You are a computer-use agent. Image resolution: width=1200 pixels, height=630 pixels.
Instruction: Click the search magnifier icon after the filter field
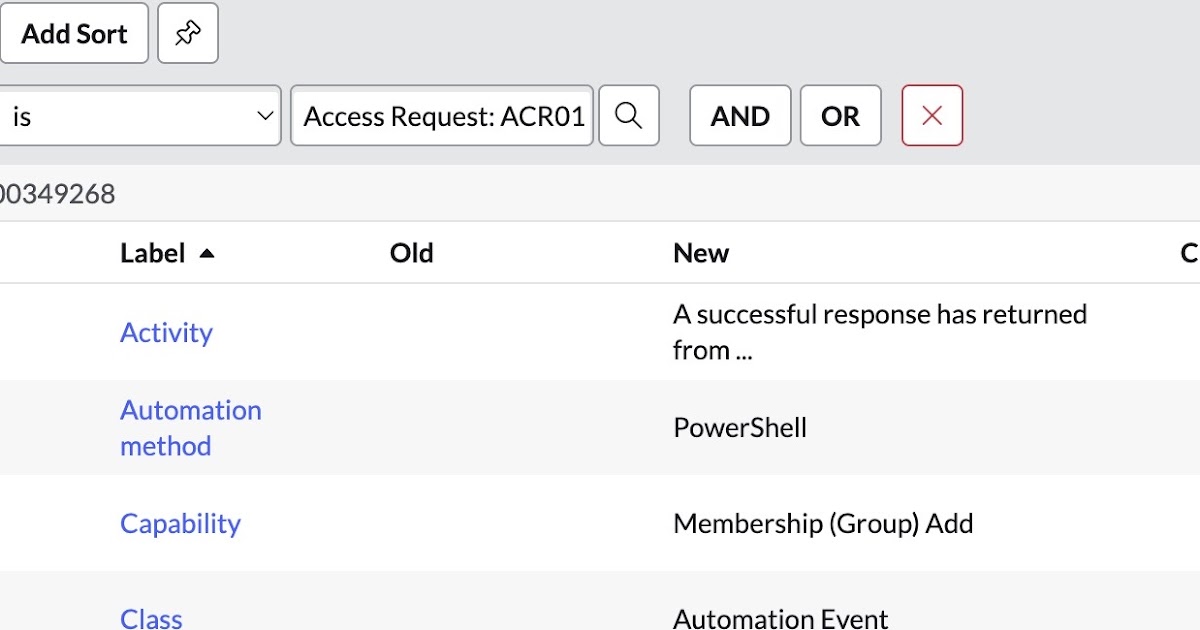629,116
